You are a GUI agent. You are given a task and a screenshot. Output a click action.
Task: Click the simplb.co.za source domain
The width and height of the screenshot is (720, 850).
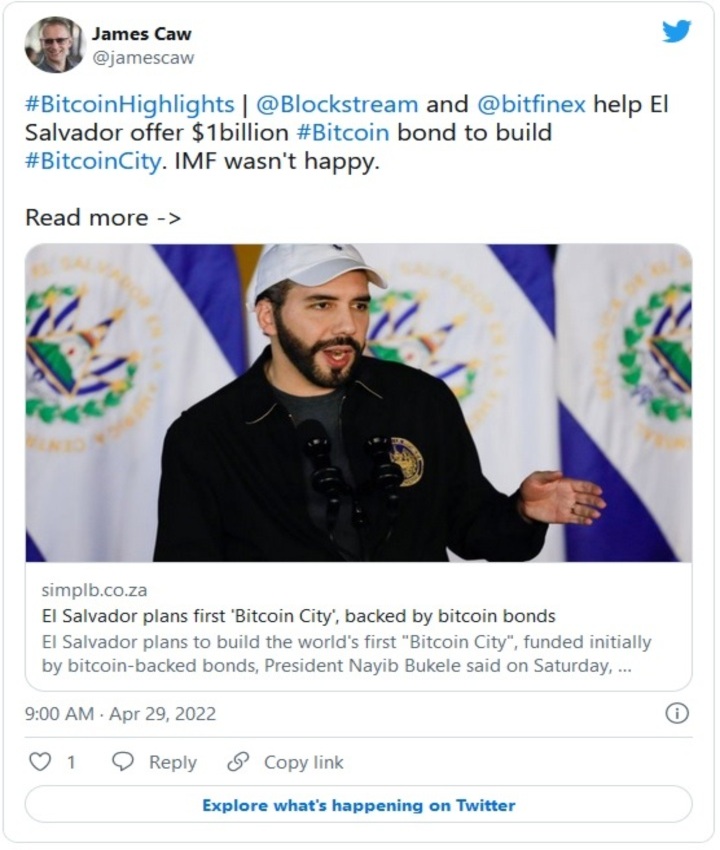click(94, 590)
